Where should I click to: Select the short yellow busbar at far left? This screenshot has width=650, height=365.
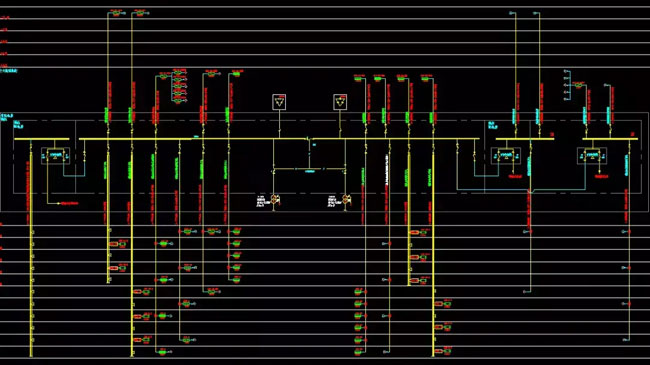click(x=42, y=139)
